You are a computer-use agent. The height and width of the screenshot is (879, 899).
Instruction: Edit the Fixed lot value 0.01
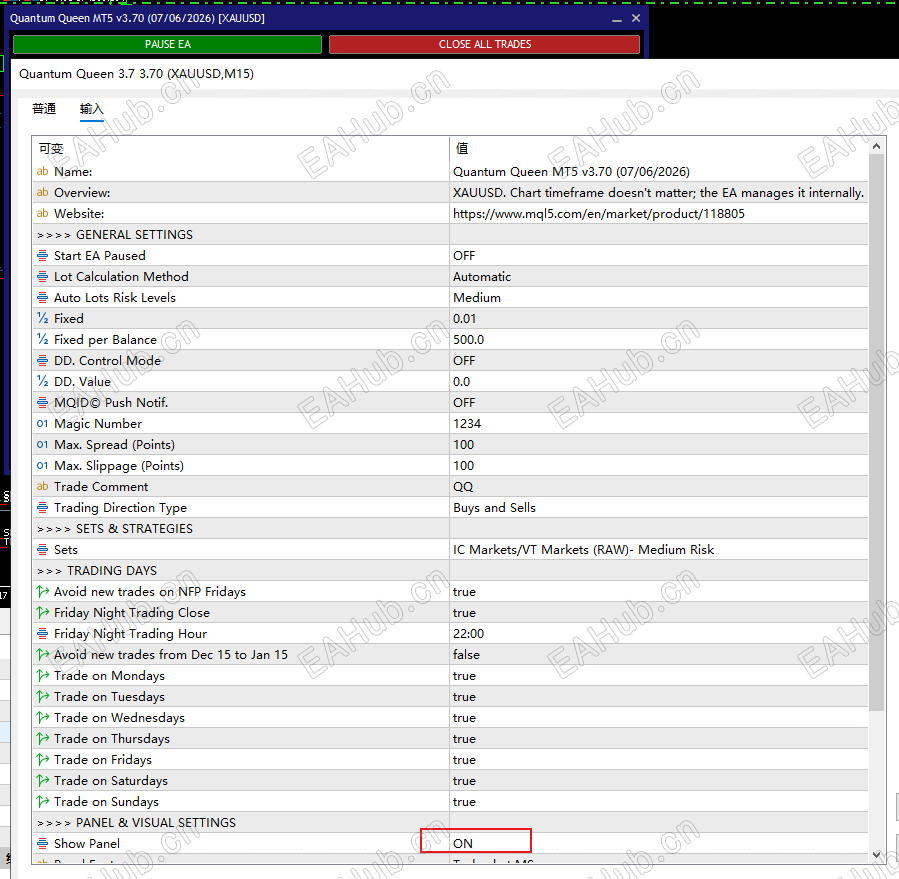click(659, 318)
